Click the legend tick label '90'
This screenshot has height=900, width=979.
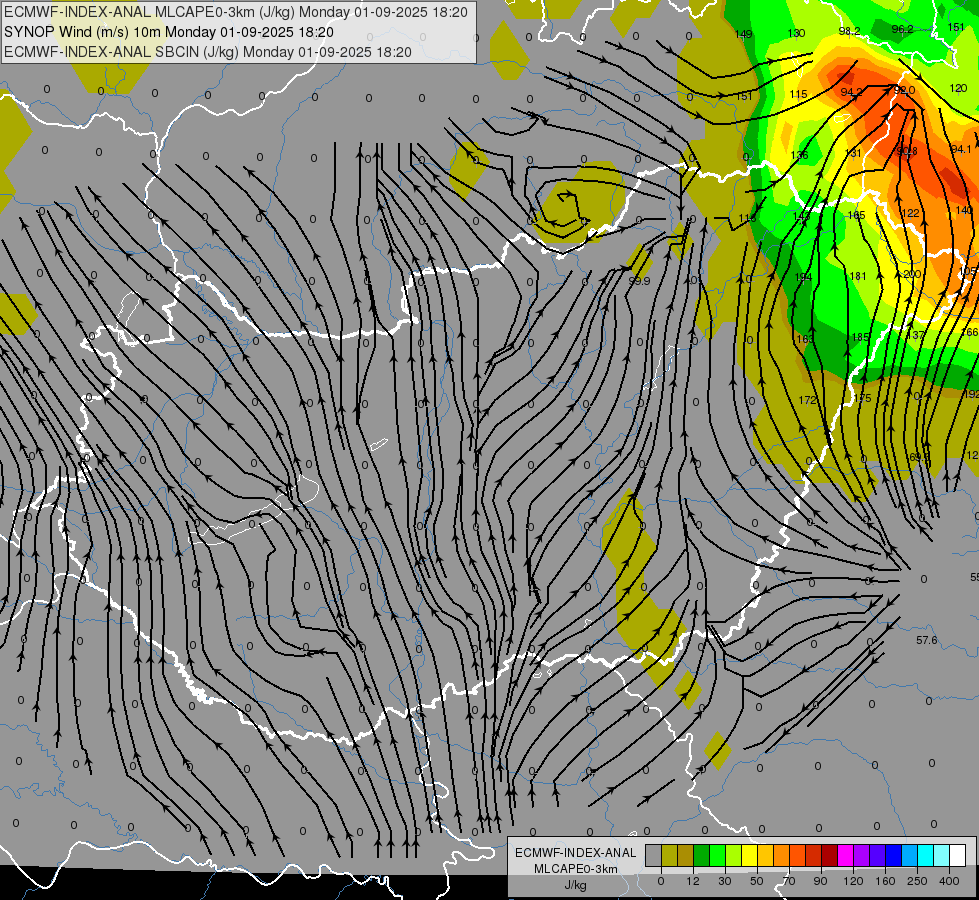click(x=820, y=881)
